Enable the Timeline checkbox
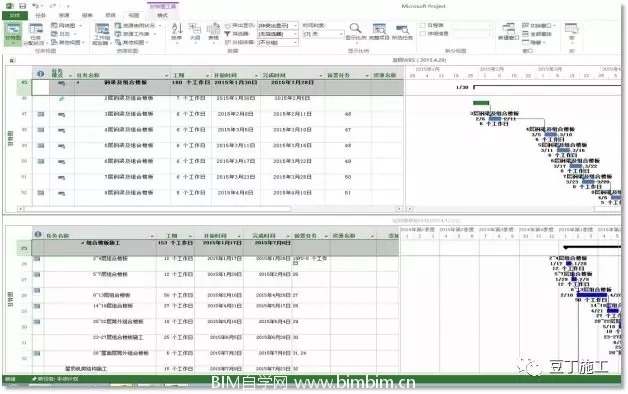 pyautogui.click(x=422, y=25)
